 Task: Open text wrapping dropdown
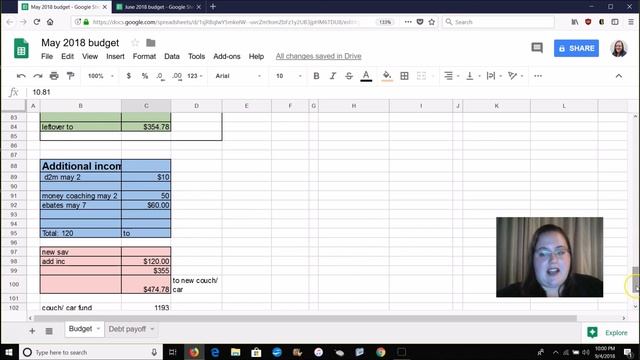coord(494,76)
